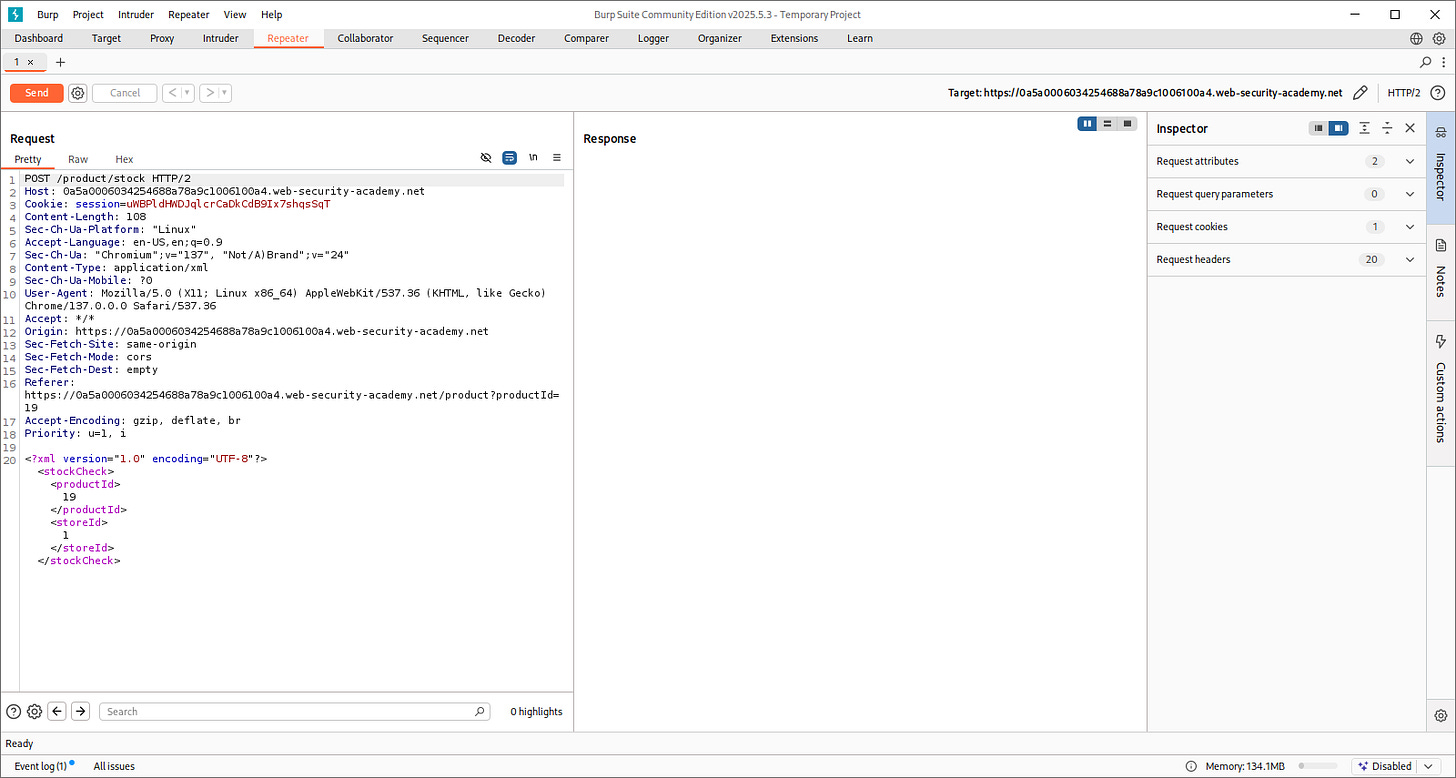Switch to top/bottom request/response layout

click(x=1108, y=124)
